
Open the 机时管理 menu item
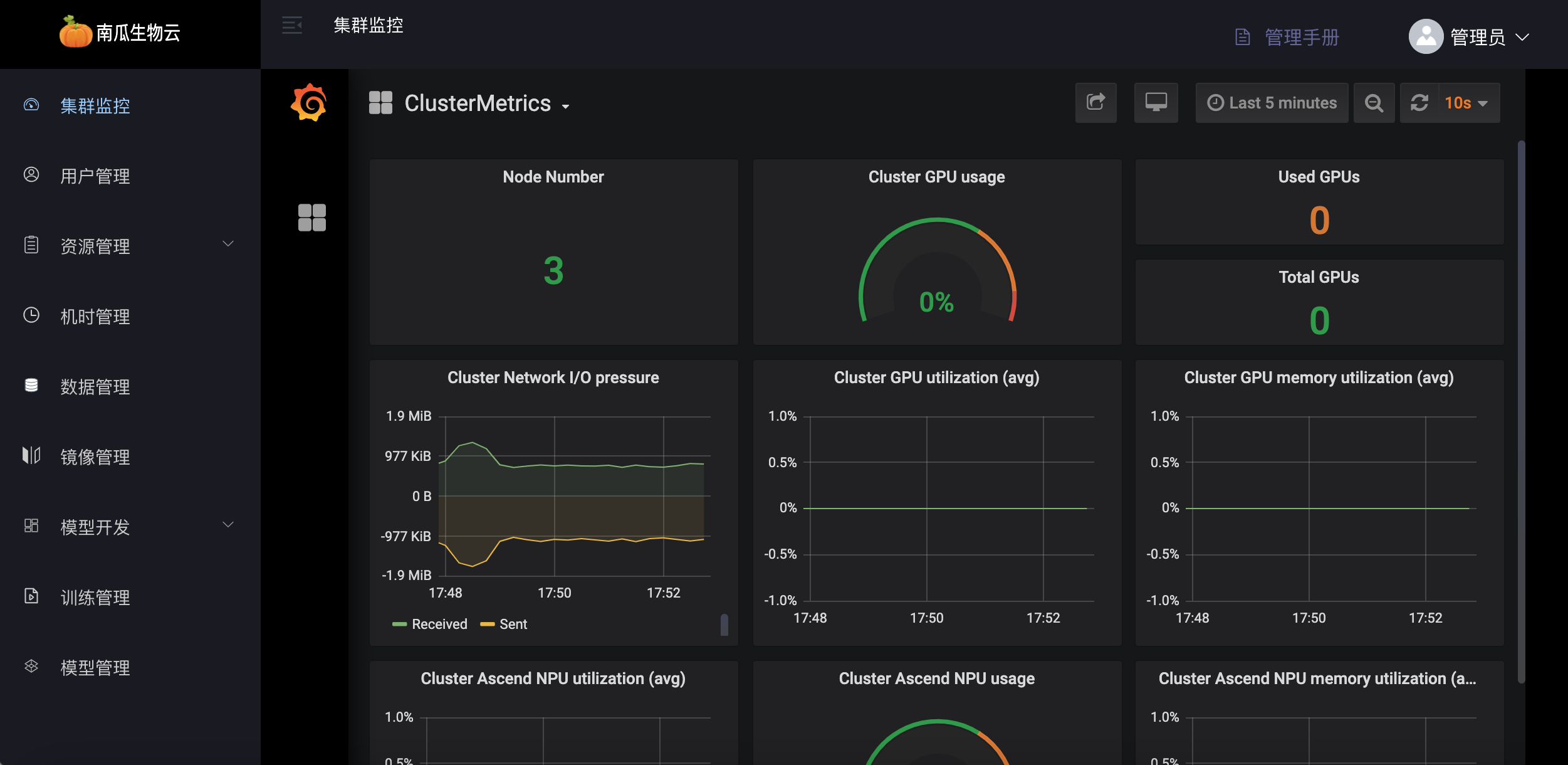(130, 316)
